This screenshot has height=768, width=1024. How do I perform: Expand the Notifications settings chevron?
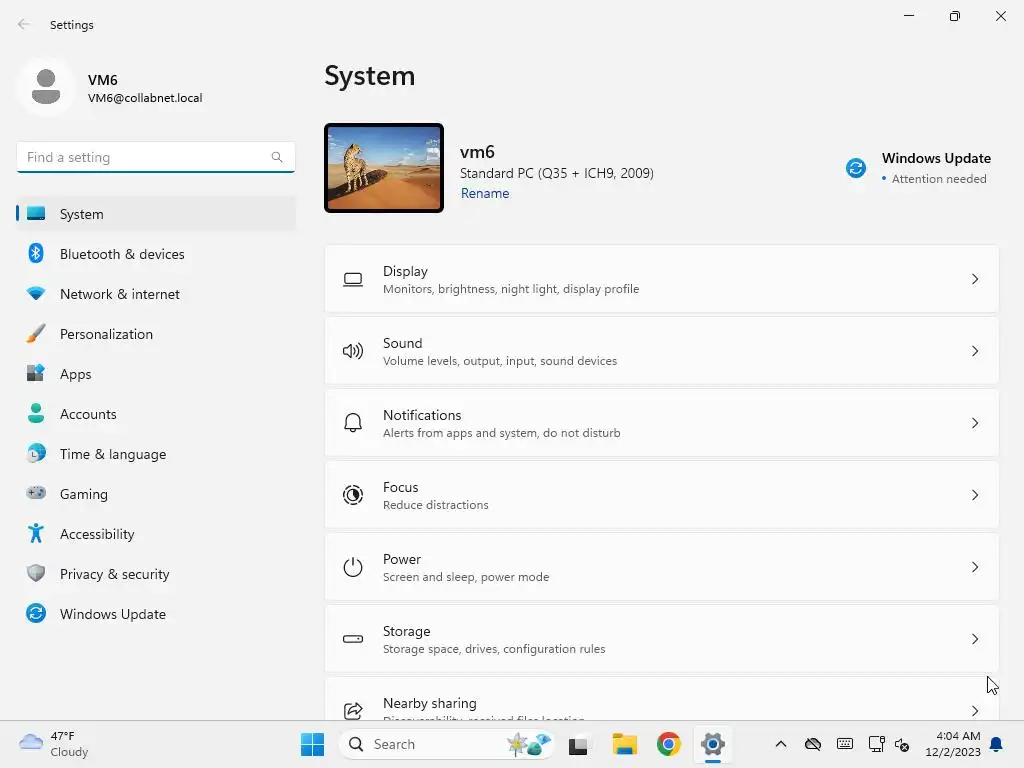point(974,423)
